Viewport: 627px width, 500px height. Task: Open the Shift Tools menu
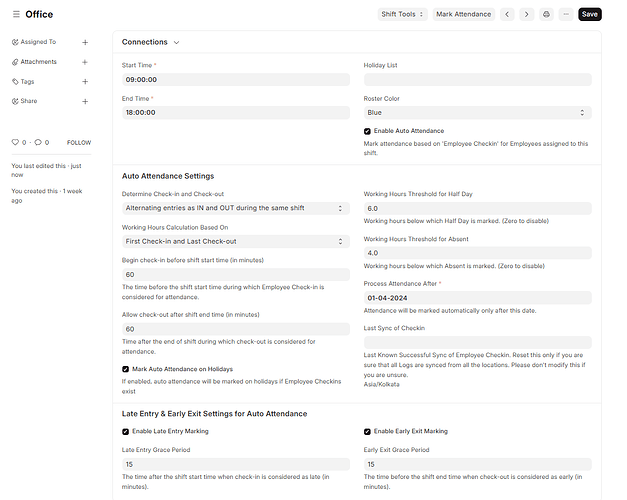(x=402, y=14)
